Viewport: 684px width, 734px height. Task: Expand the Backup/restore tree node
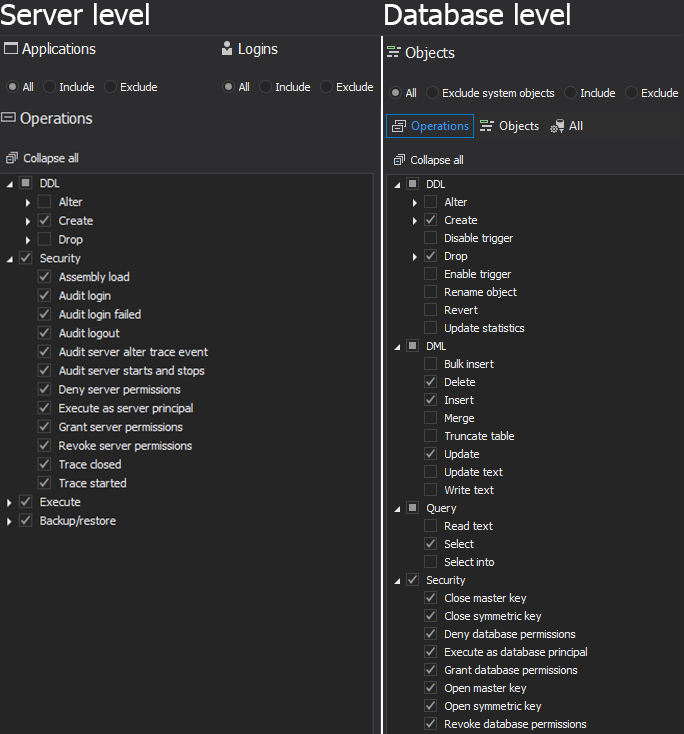[x=10, y=521]
